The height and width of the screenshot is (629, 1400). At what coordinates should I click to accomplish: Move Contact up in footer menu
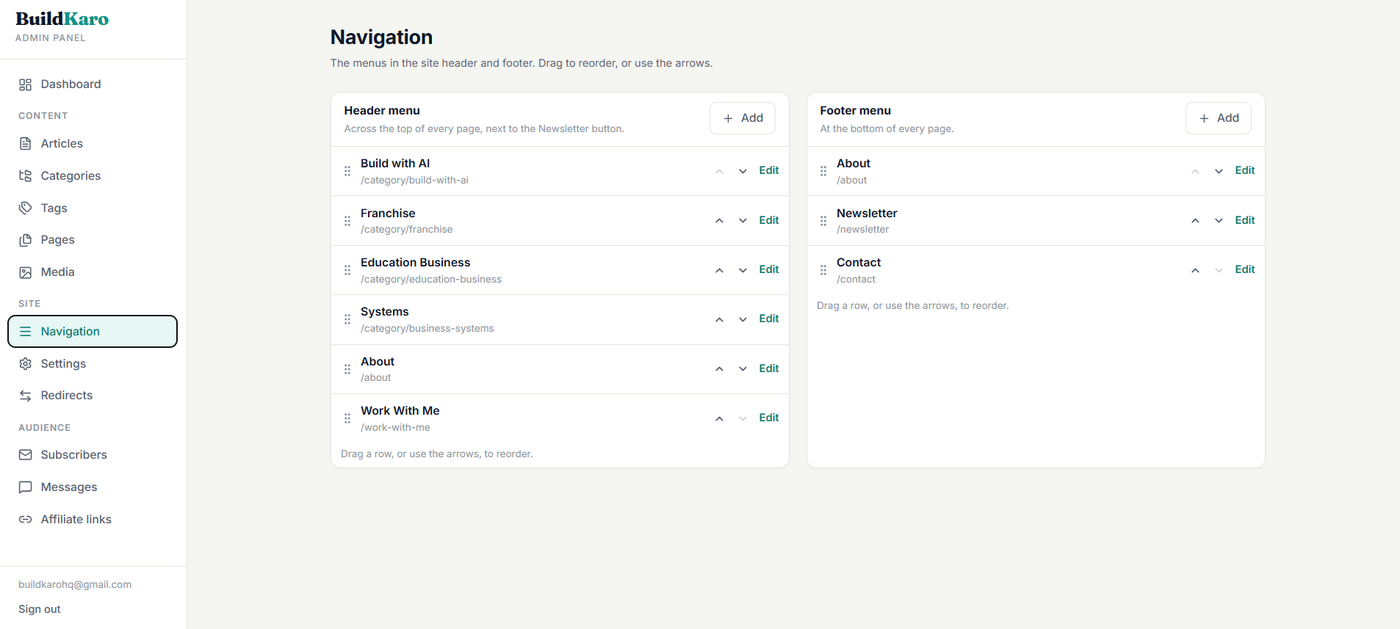coord(1195,270)
